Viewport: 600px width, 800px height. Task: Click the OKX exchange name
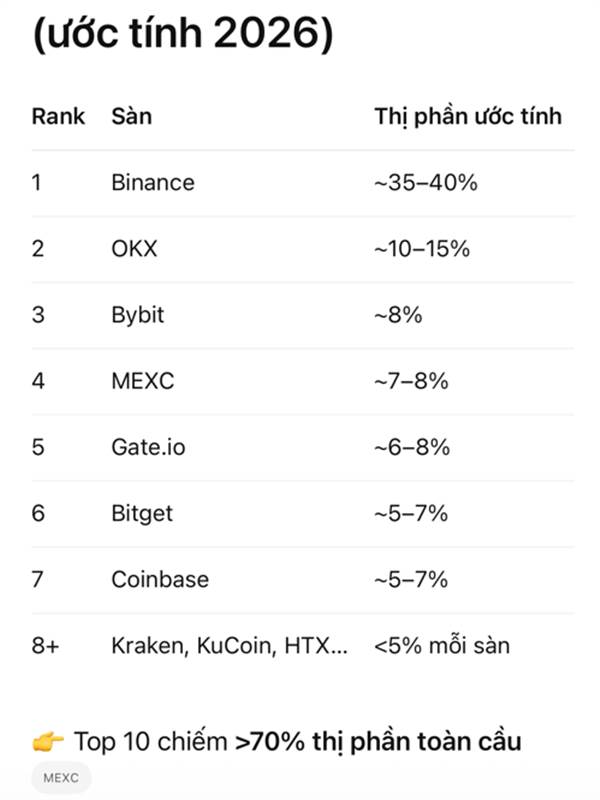pyautogui.click(x=134, y=249)
